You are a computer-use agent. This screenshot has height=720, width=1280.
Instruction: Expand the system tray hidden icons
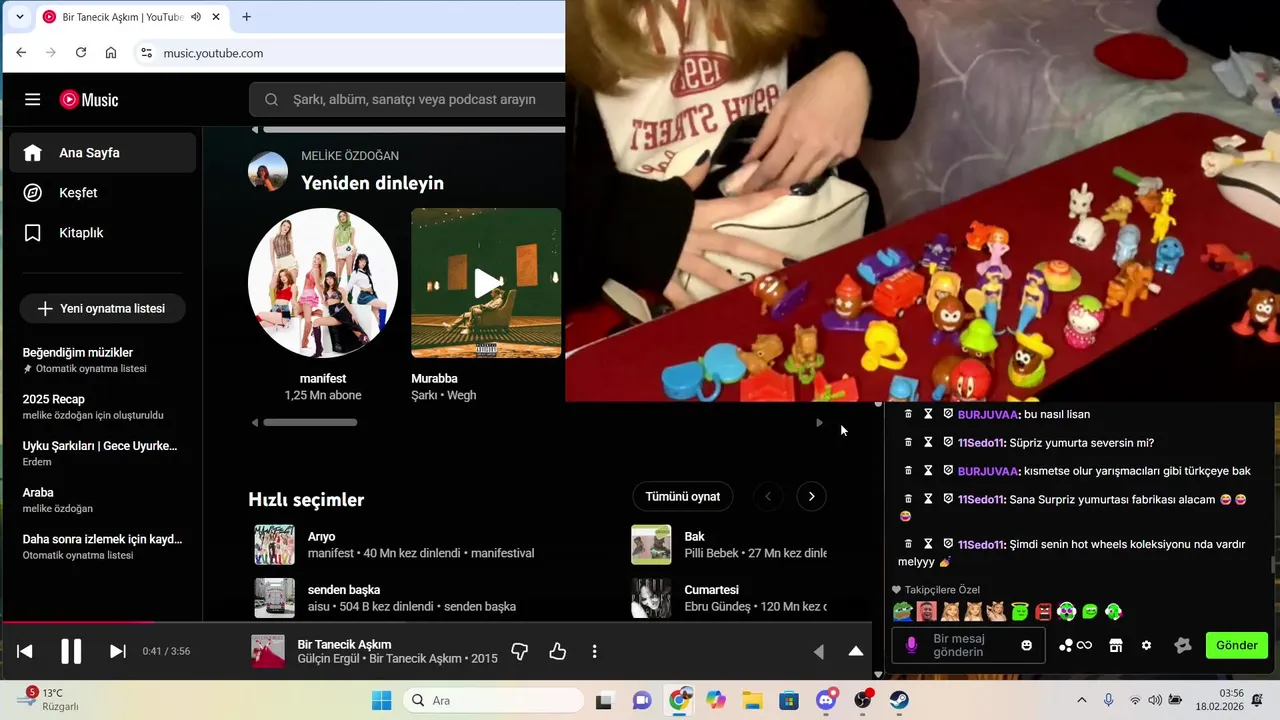(x=1081, y=701)
